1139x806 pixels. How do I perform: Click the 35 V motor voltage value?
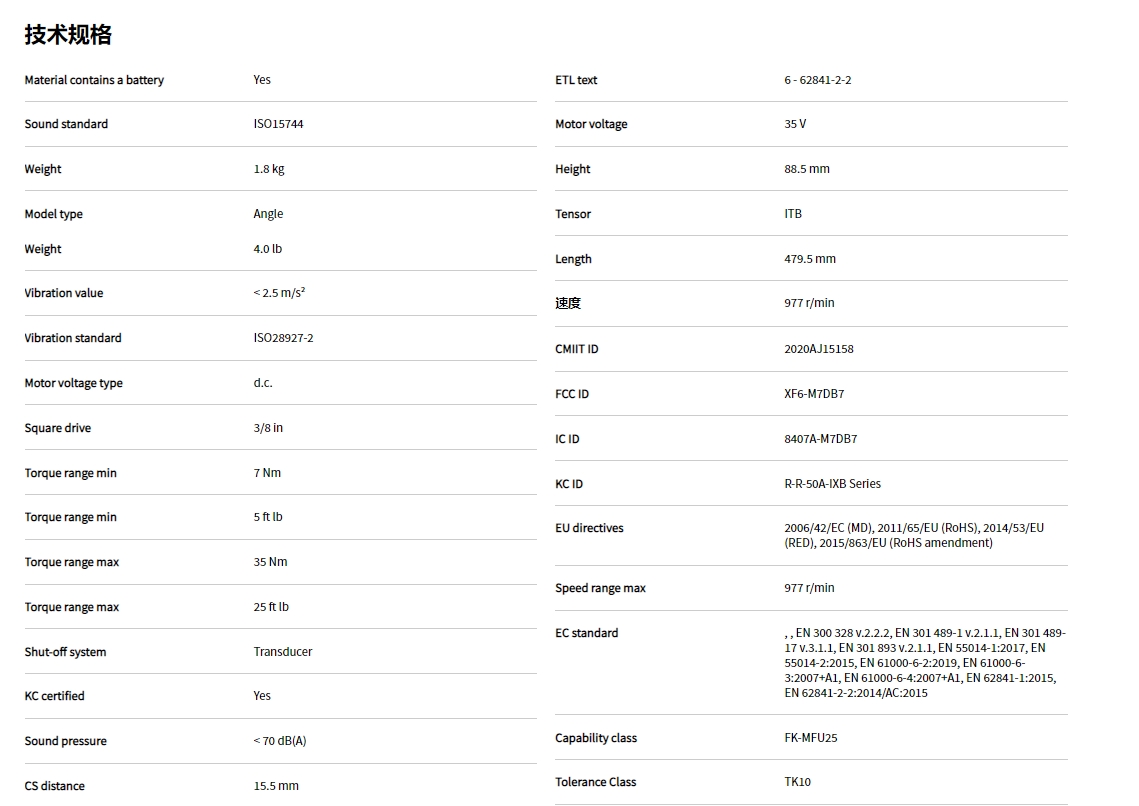795,124
